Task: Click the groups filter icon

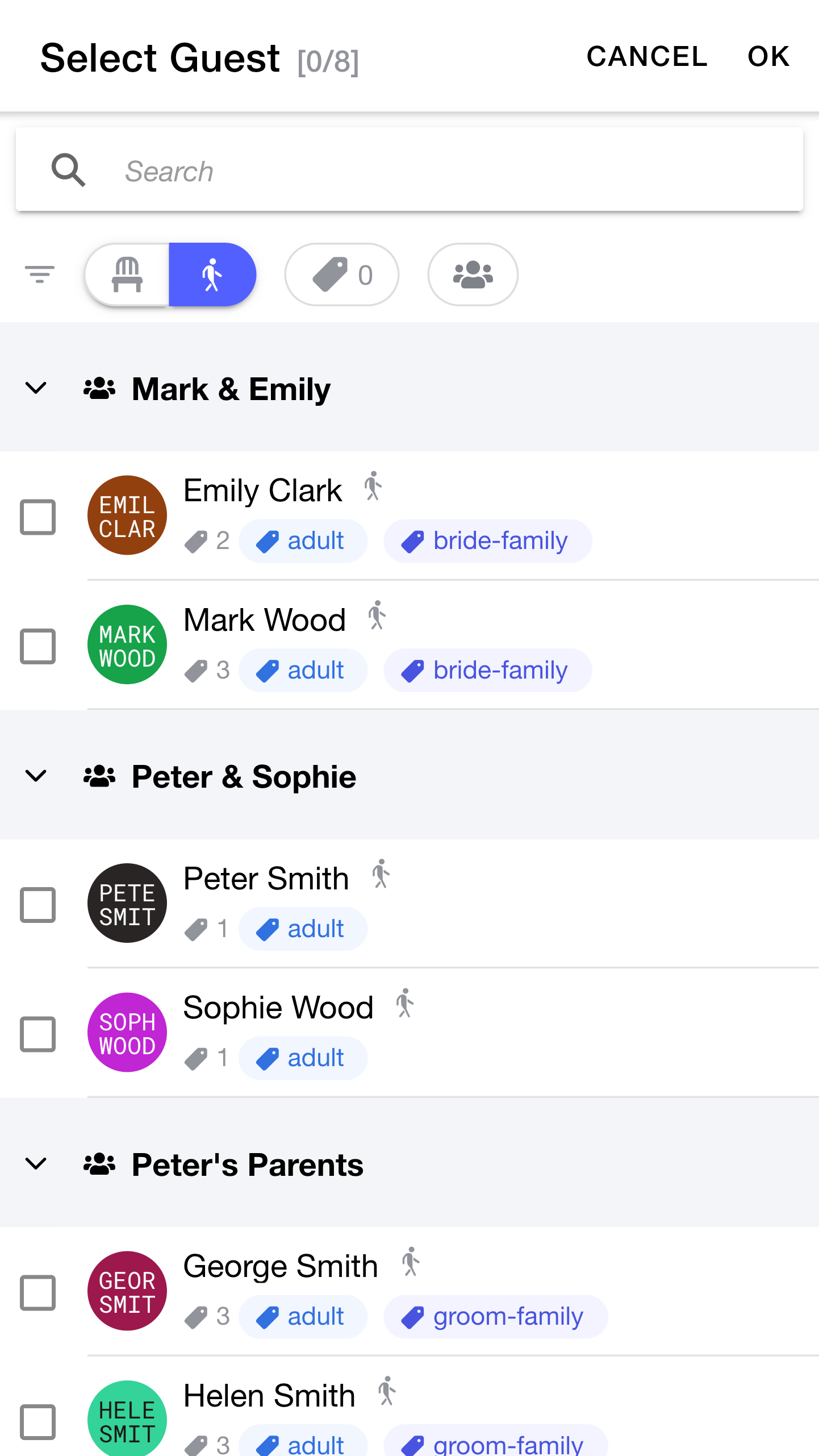Action: coord(473,274)
